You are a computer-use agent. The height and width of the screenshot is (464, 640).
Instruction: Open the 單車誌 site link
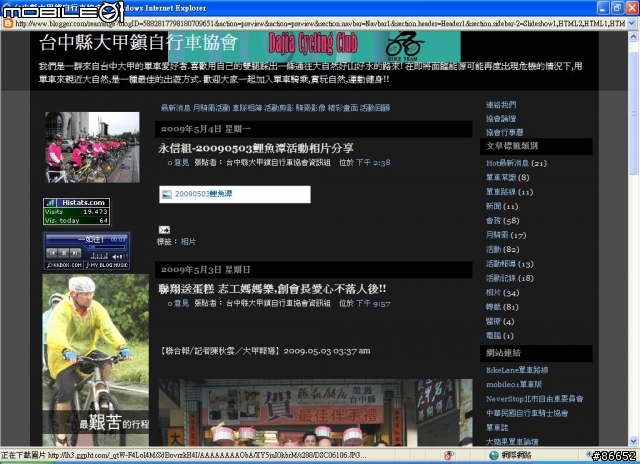tap(497, 427)
